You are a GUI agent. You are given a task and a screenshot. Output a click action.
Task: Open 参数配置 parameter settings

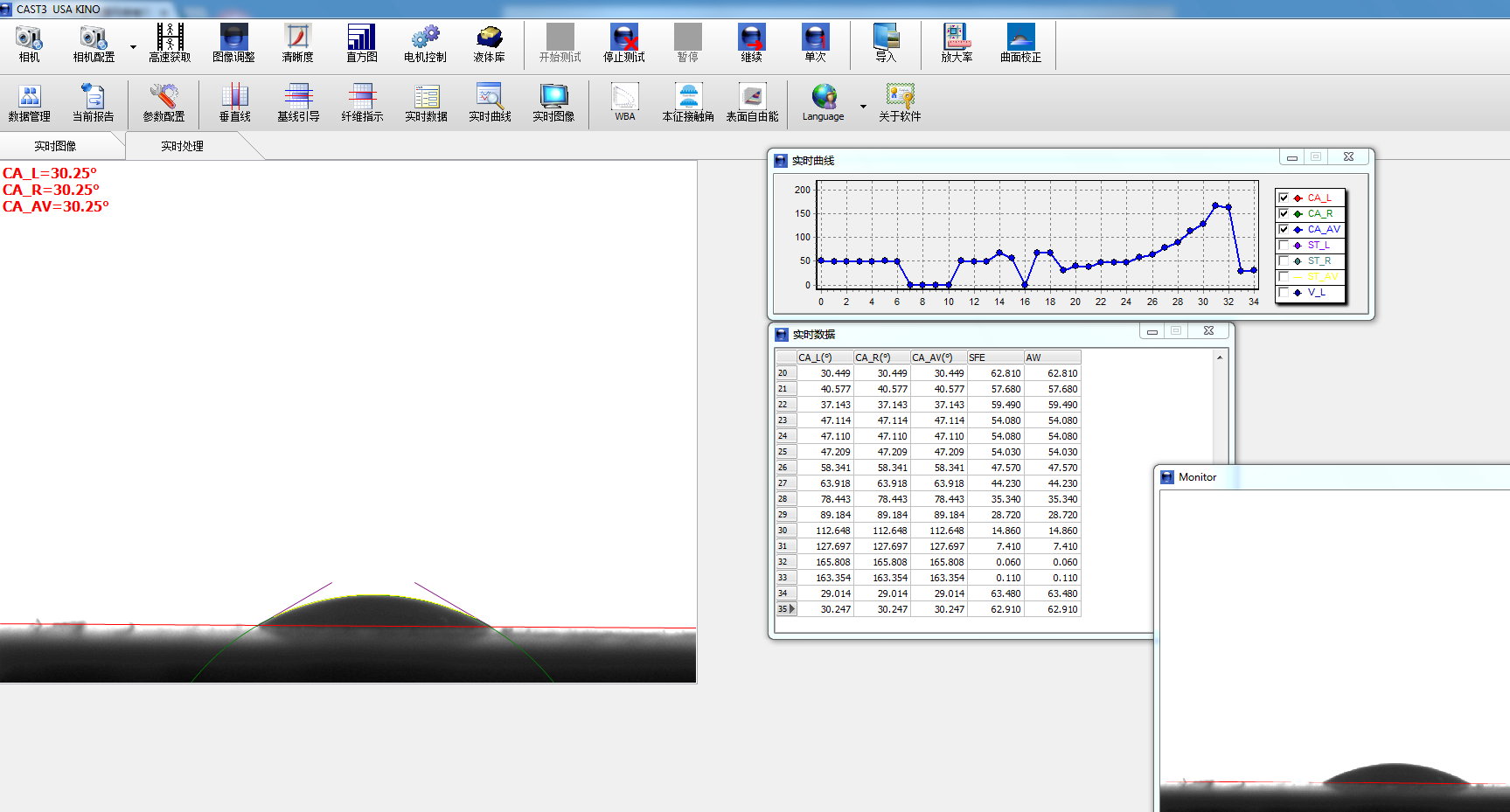164,103
